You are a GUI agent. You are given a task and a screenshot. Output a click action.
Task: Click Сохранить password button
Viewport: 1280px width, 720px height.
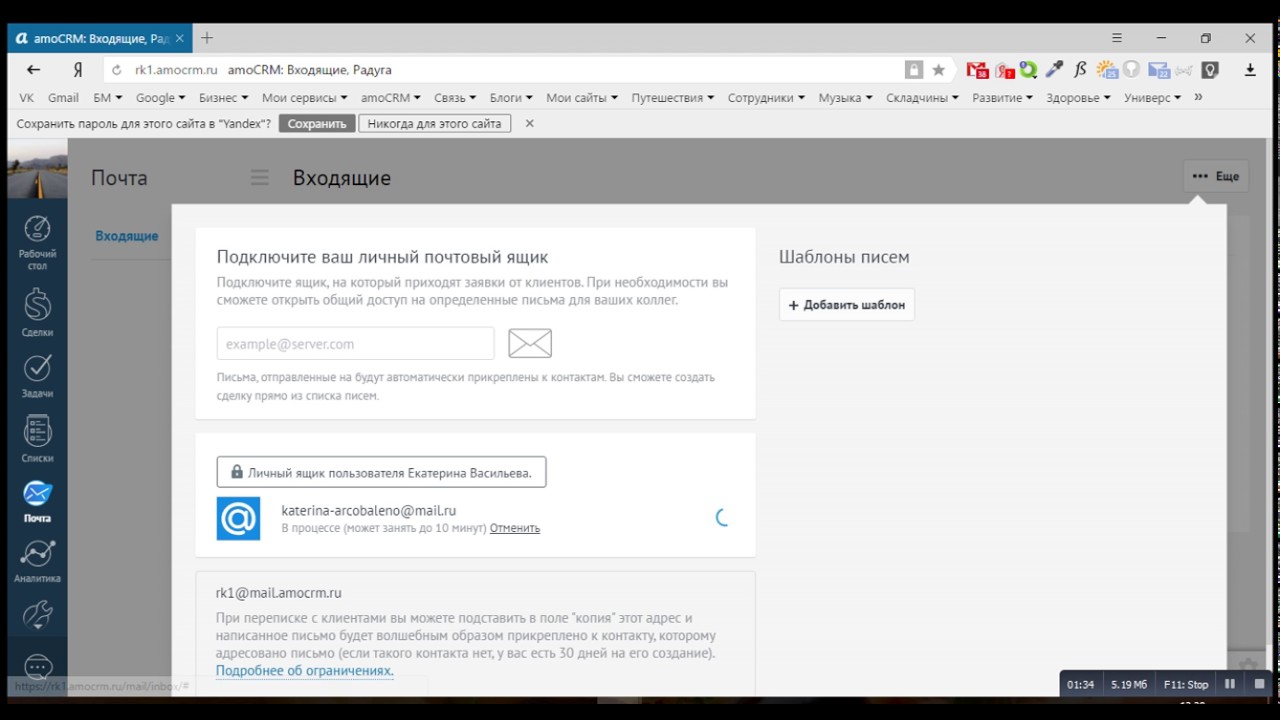[x=317, y=124]
